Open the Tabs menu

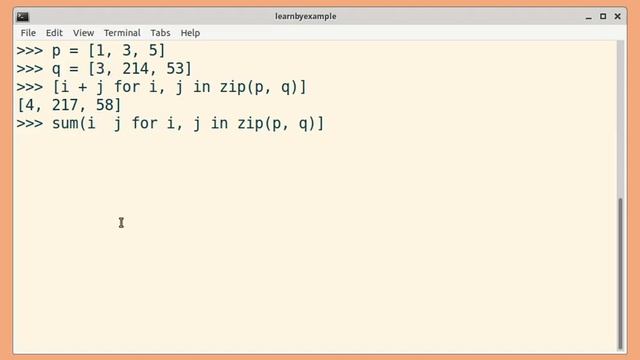point(160,33)
